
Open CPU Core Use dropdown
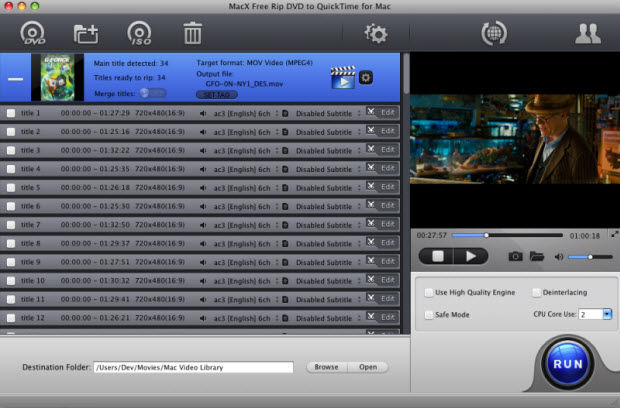tap(607, 314)
